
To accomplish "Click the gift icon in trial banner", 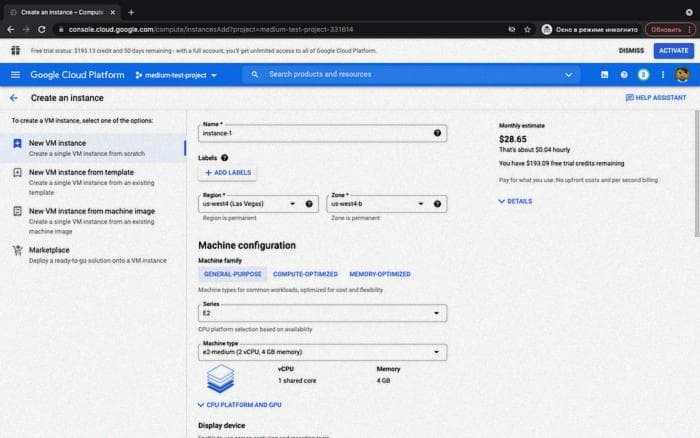I will click(x=16, y=50).
